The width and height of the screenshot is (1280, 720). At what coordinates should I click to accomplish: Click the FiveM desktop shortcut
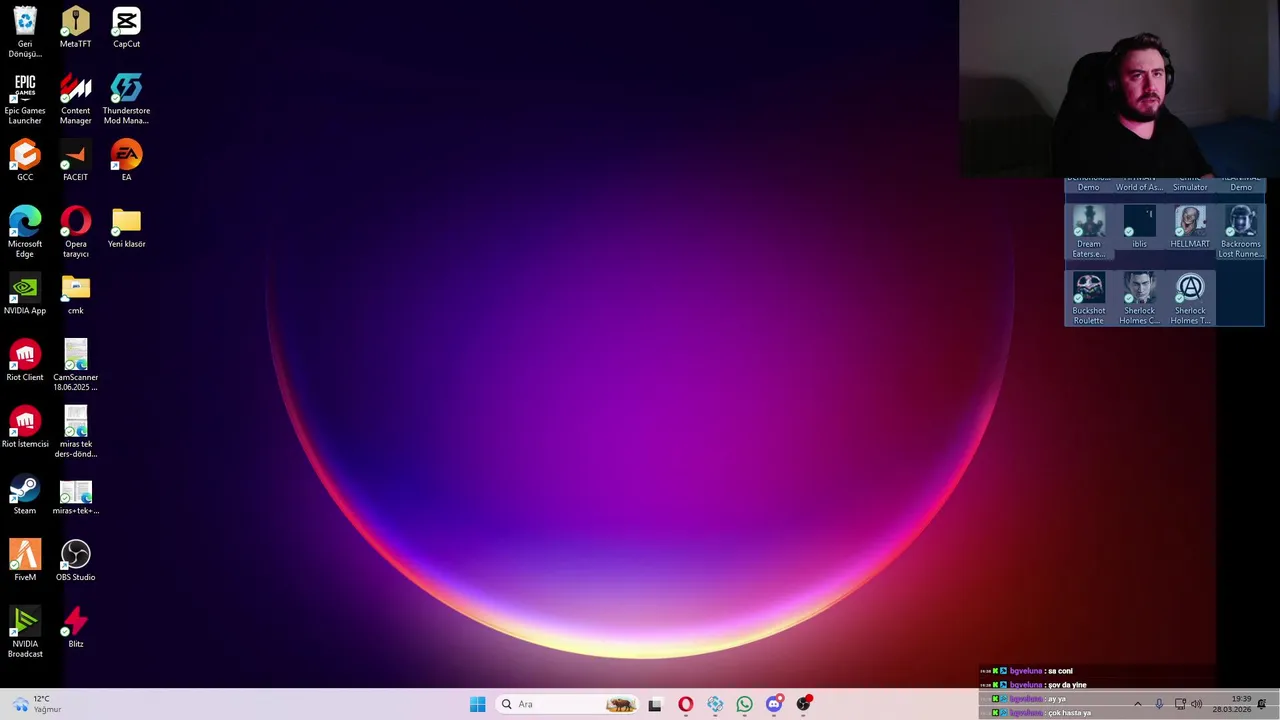click(25, 561)
